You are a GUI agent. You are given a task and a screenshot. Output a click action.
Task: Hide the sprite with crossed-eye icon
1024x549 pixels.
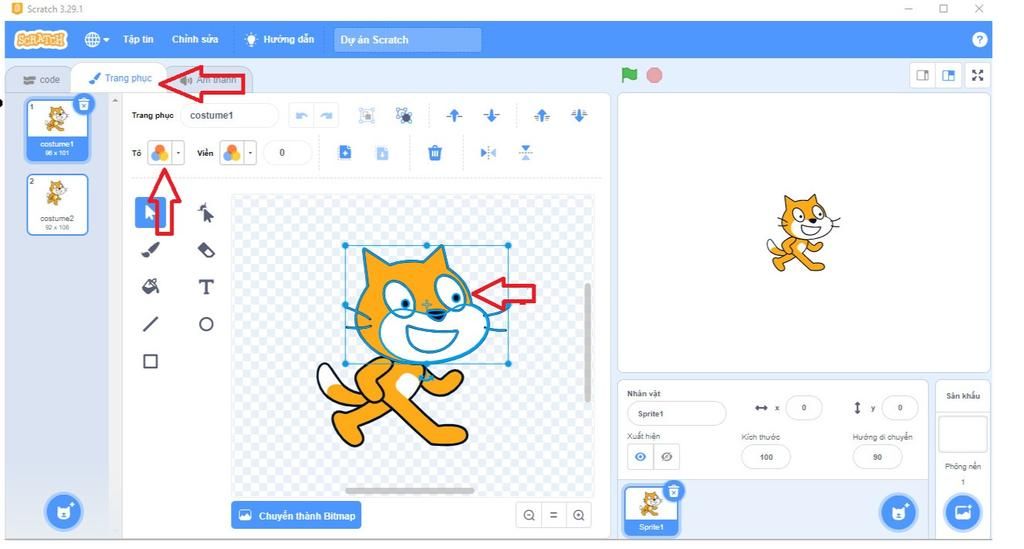[667, 456]
